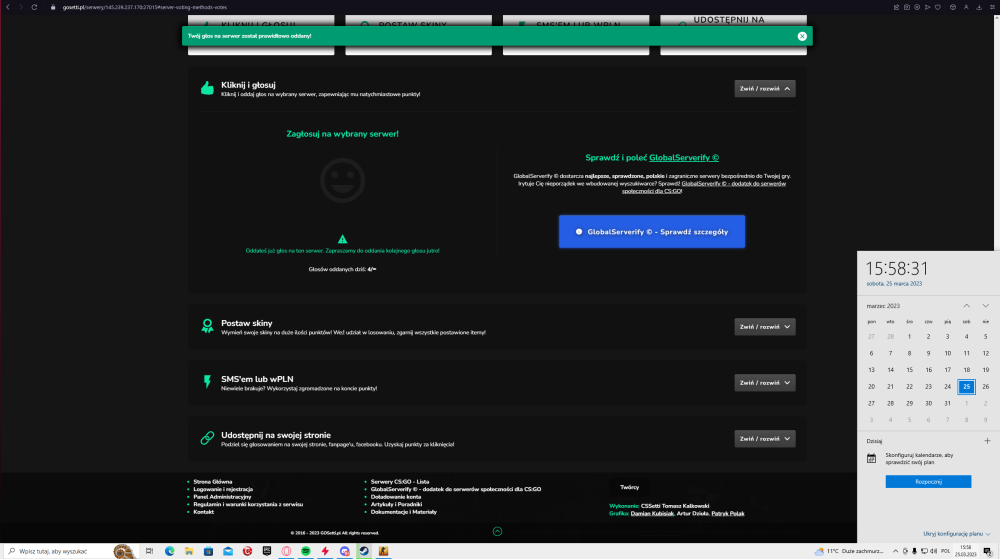This screenshot has height=559, width=1000.
Task: Select day 26 in the calendar
Action: (x=985, y=386)
